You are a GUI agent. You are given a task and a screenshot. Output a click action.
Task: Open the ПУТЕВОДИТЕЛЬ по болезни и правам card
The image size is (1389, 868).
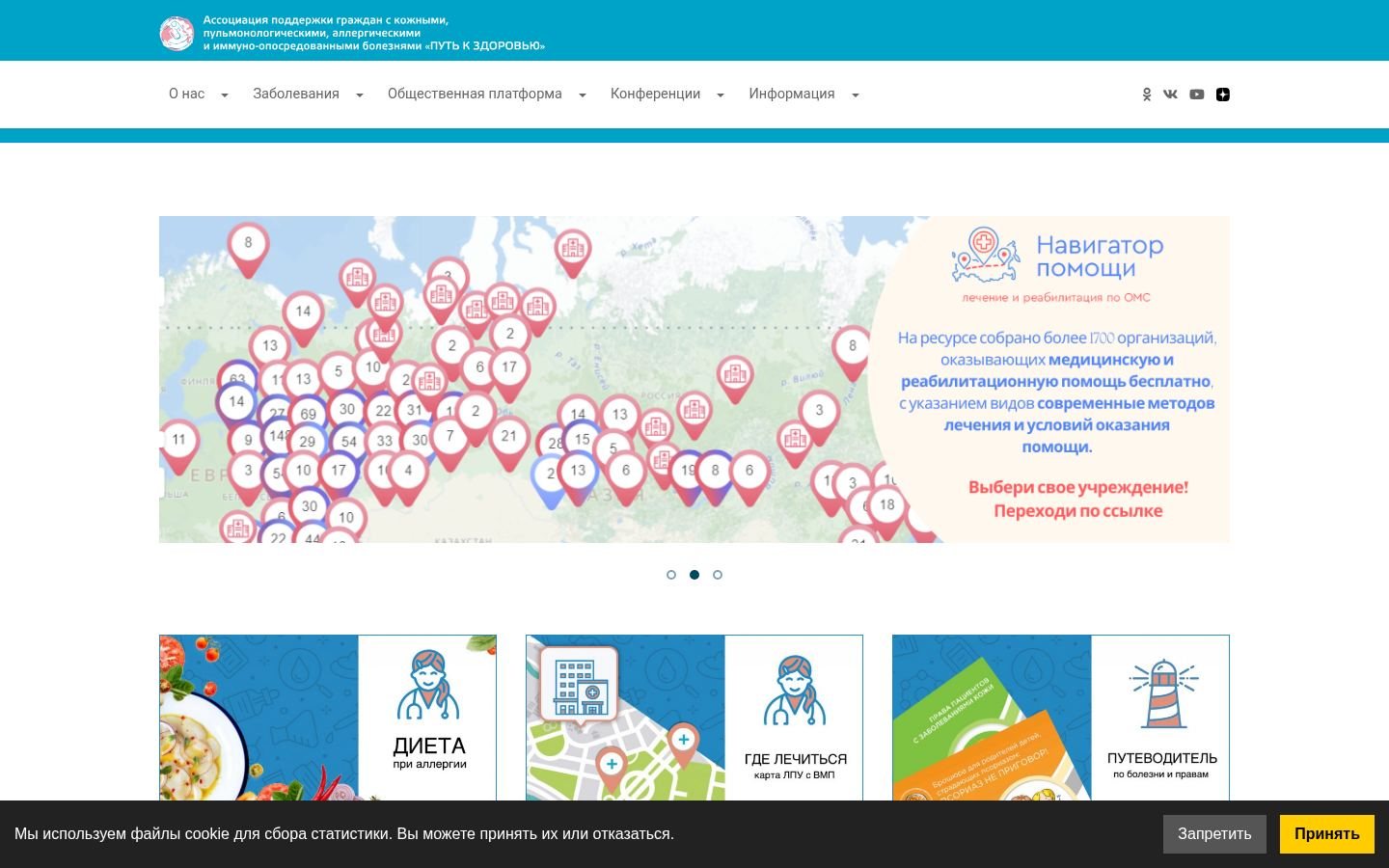coord(1061,718)
